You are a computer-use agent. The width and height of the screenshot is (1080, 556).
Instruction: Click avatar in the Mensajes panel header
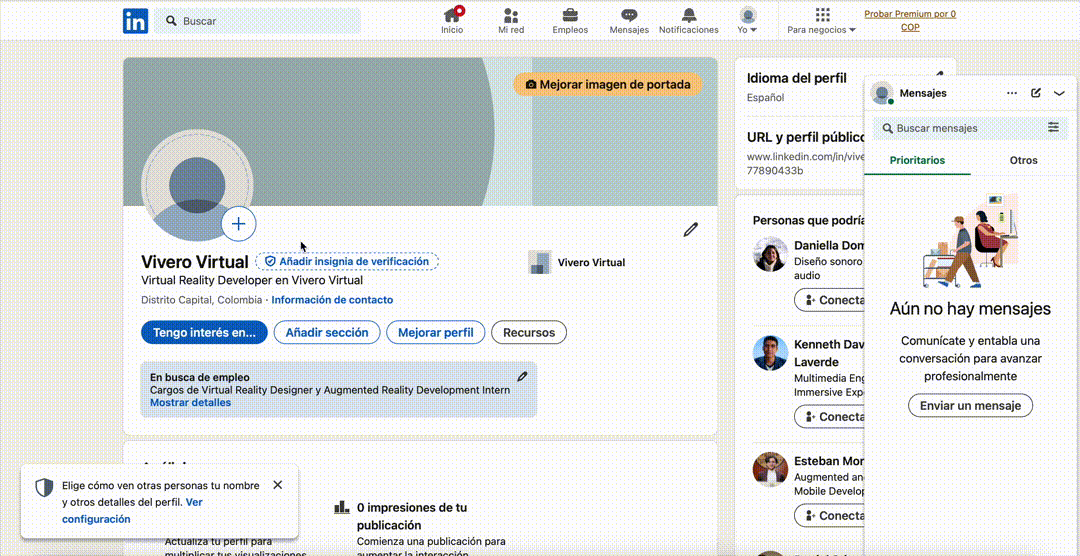coord(882,93)
